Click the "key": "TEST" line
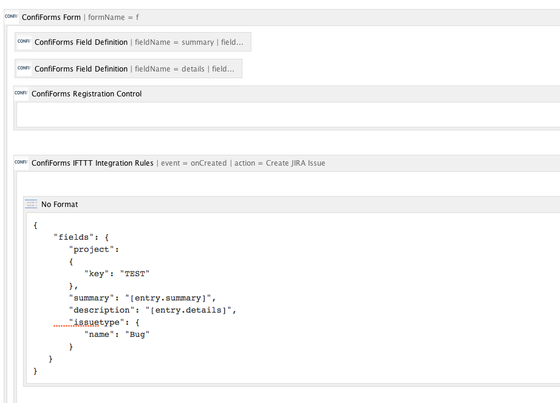Viewport: 560px width, 403px height. (x=117, y=274)
